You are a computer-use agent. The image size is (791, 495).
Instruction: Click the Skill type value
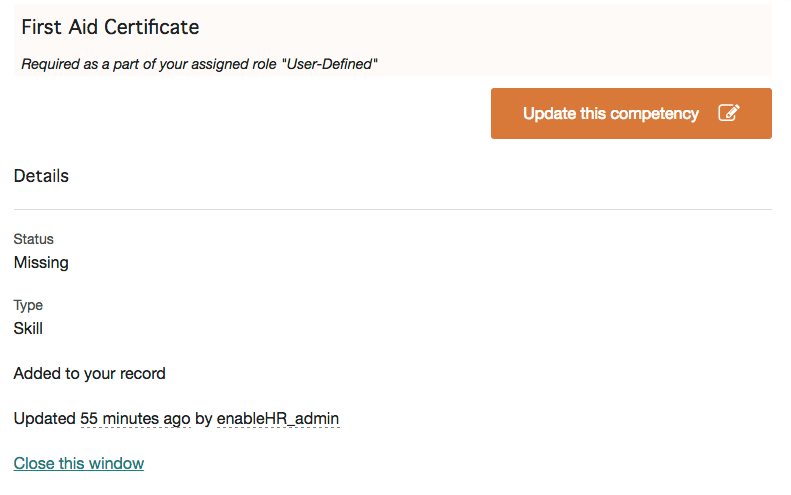28,328
